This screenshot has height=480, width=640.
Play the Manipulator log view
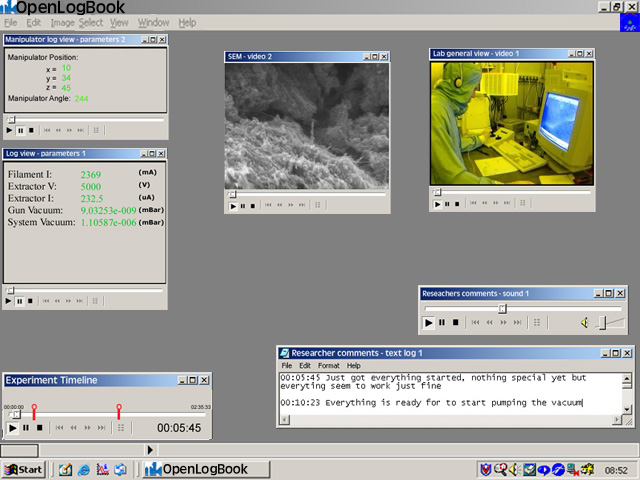coord(9,130)
